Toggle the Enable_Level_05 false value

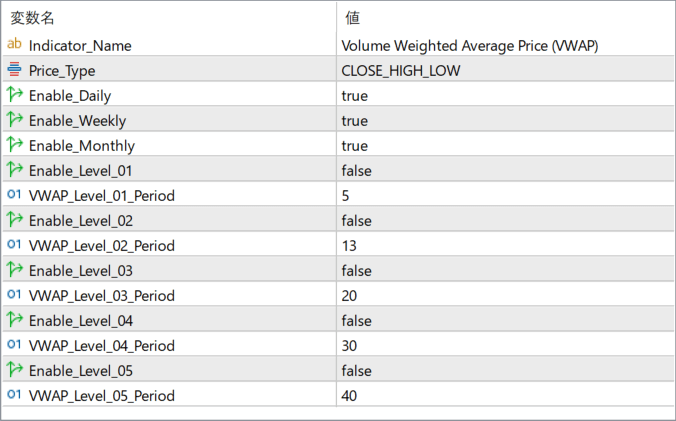(x=356, y=371)
